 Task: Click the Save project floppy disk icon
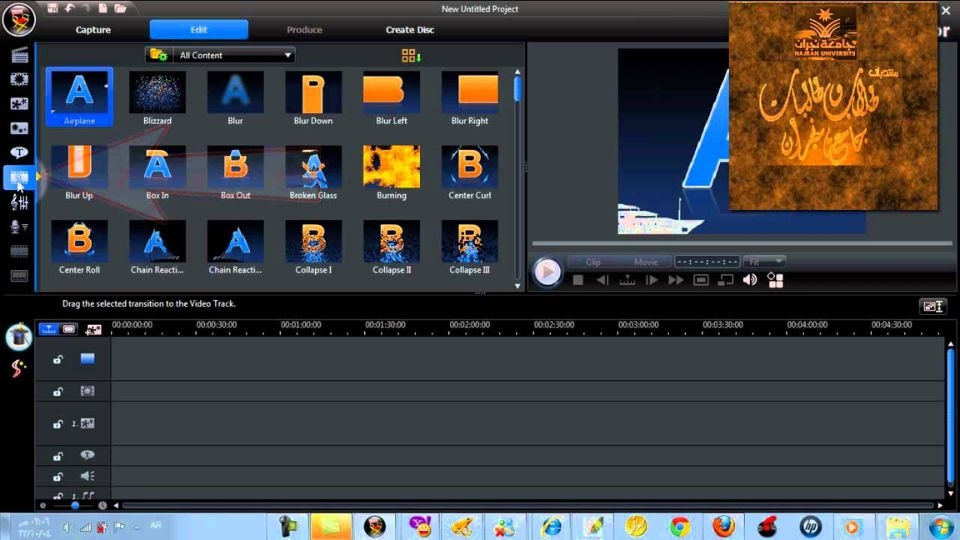pyautogui.click(x=53, y=9)
